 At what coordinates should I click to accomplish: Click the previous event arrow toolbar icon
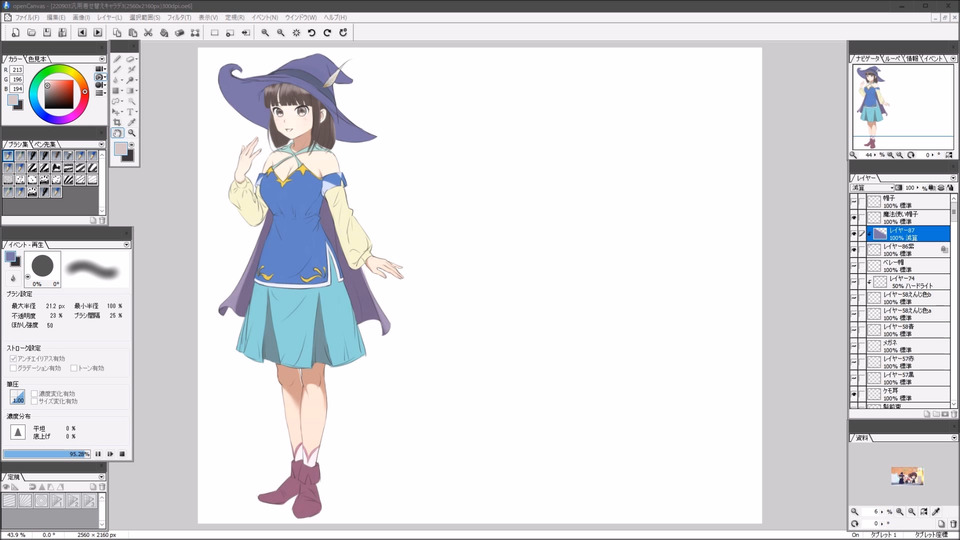coord(82,32)
